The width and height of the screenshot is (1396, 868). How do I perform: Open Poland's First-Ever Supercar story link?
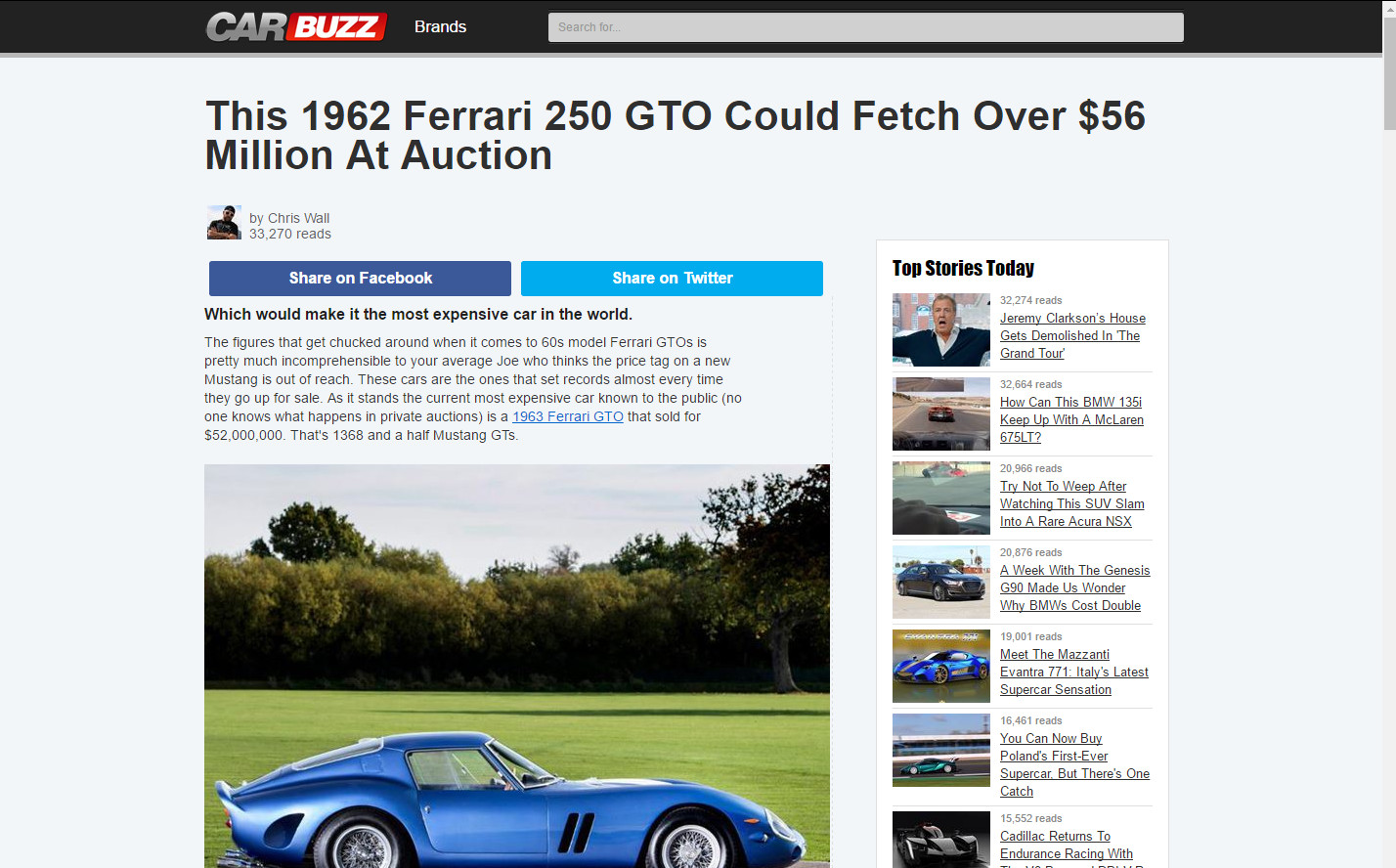pos(1074,764)
